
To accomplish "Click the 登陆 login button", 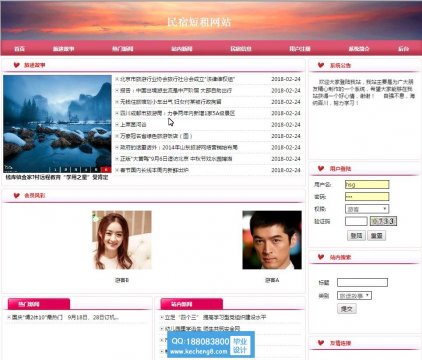I will tap(356, 236).
